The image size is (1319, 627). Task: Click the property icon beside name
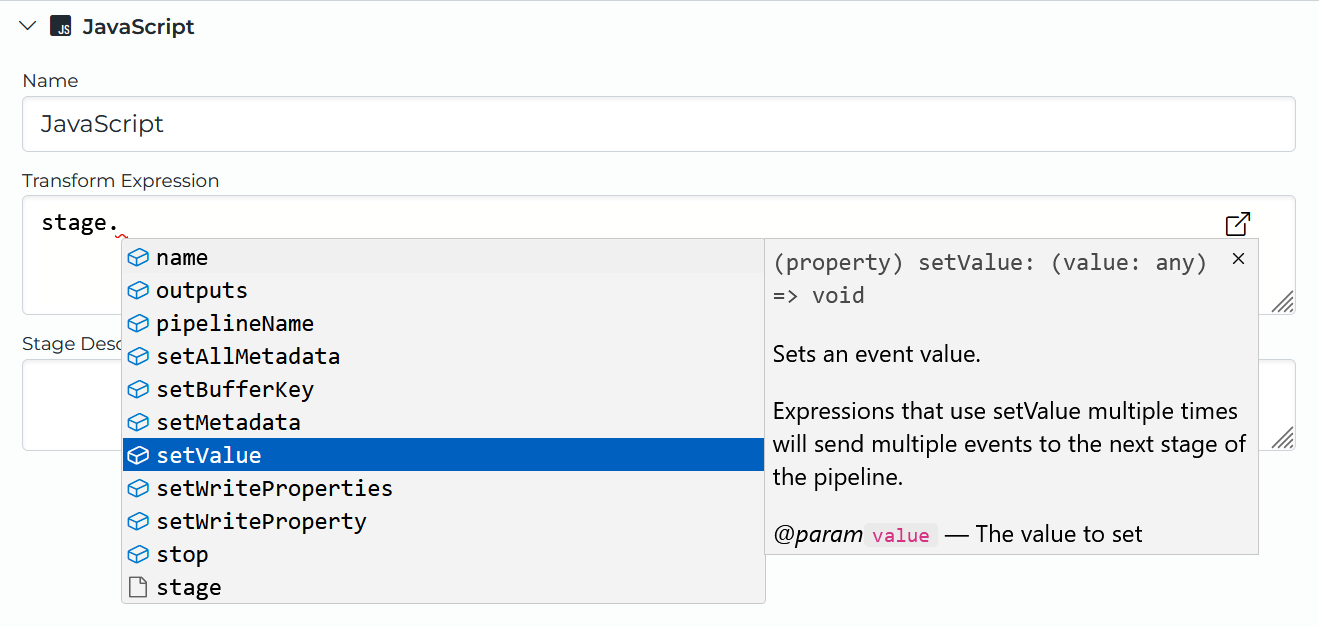138,257
